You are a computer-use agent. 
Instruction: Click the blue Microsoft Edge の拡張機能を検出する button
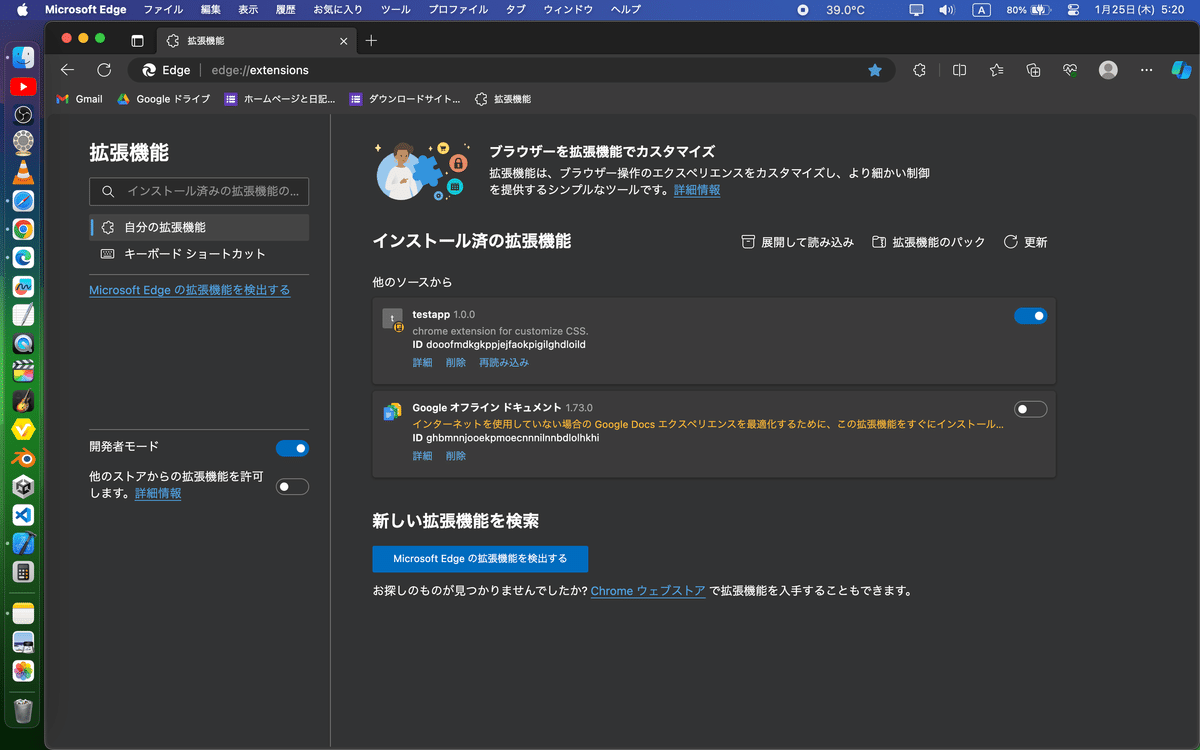(x=480, y=559)
